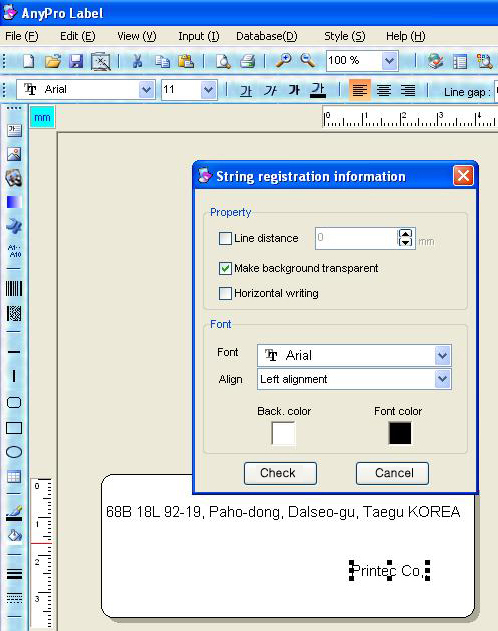Image resolution: width=498 pixels, height=631 pixels.
Task: Click the center align toolbar icon
Action: (x=384, y=90)
